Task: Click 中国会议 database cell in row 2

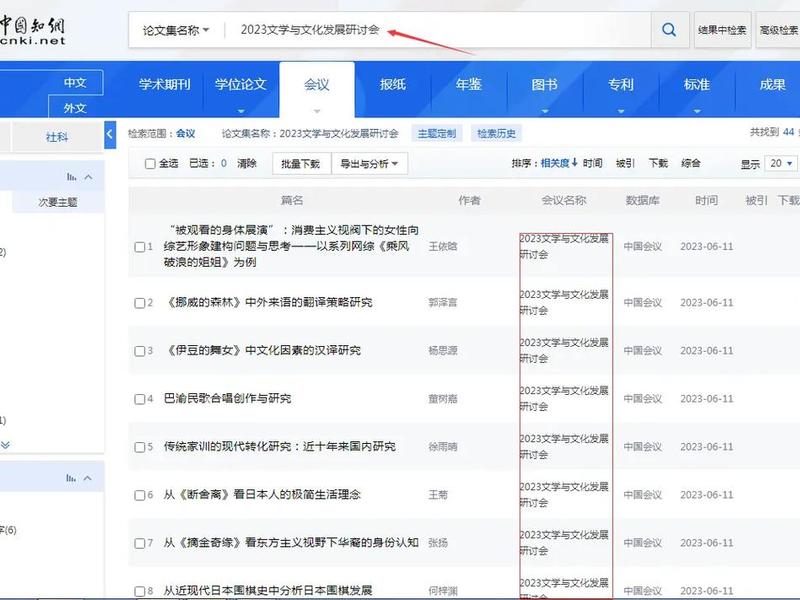Action: pos(643,303)
